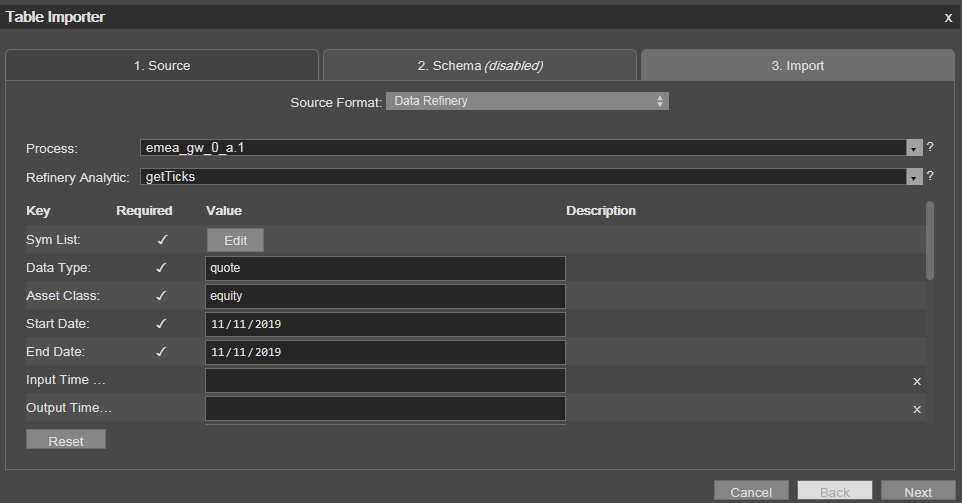Remove the Input Time parameter row
Image resolution: width=962 pixels, height=503 pixels.
[917, 382]
